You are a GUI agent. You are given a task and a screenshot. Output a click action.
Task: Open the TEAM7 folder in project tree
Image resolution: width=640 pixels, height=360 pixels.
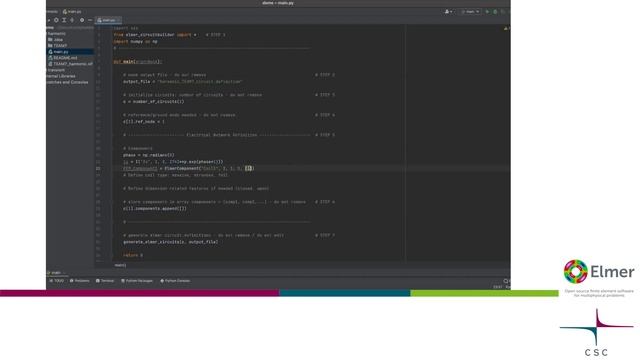click(58, 46)
